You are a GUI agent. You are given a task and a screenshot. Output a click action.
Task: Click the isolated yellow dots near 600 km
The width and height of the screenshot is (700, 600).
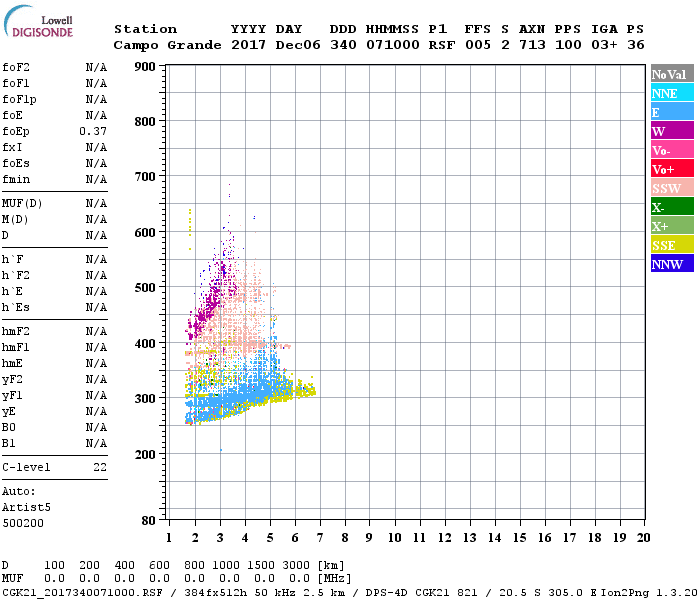pos(190,228)
